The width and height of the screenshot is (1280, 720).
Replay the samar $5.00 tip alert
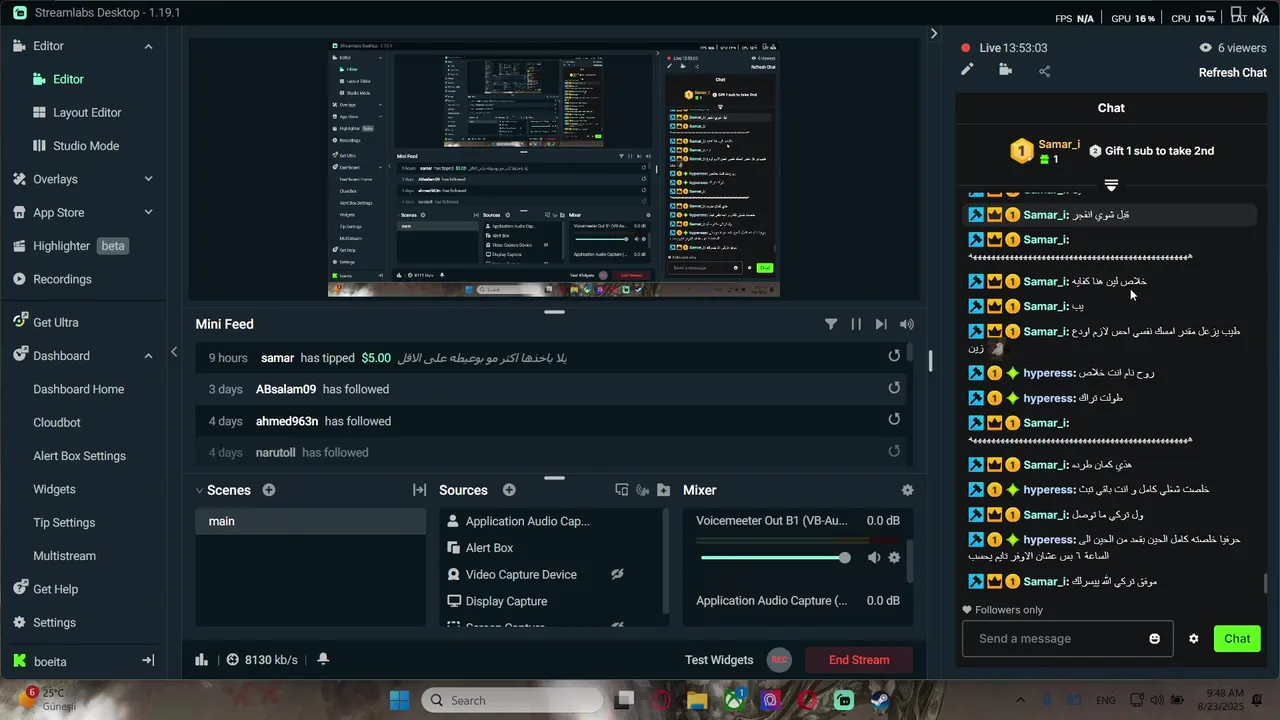click(894, 356)
